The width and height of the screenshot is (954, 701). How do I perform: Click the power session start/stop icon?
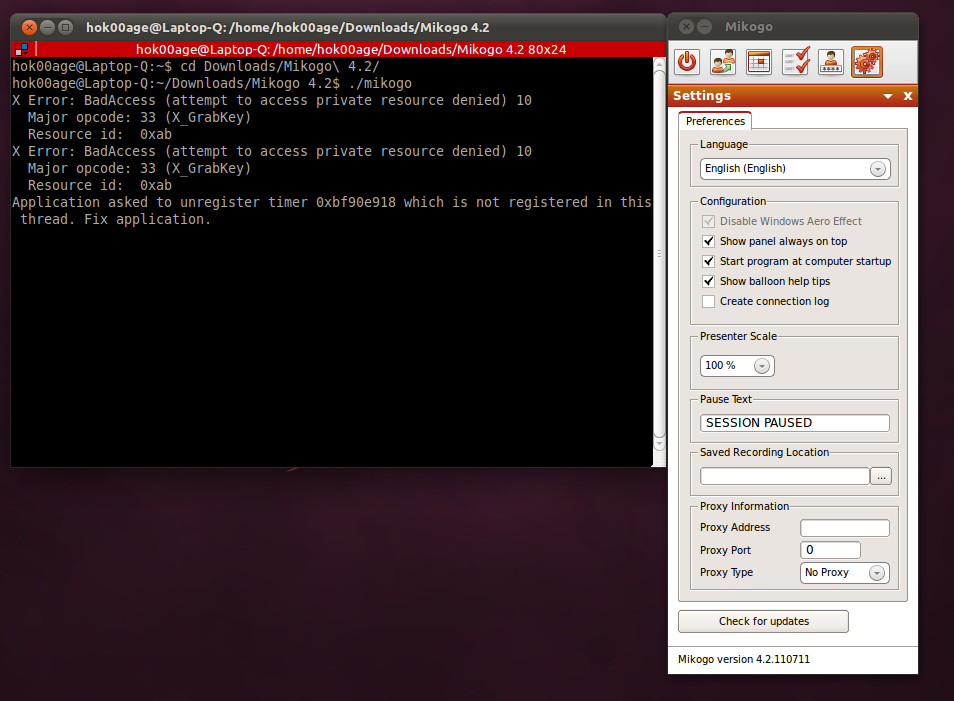tap(686, 61)
